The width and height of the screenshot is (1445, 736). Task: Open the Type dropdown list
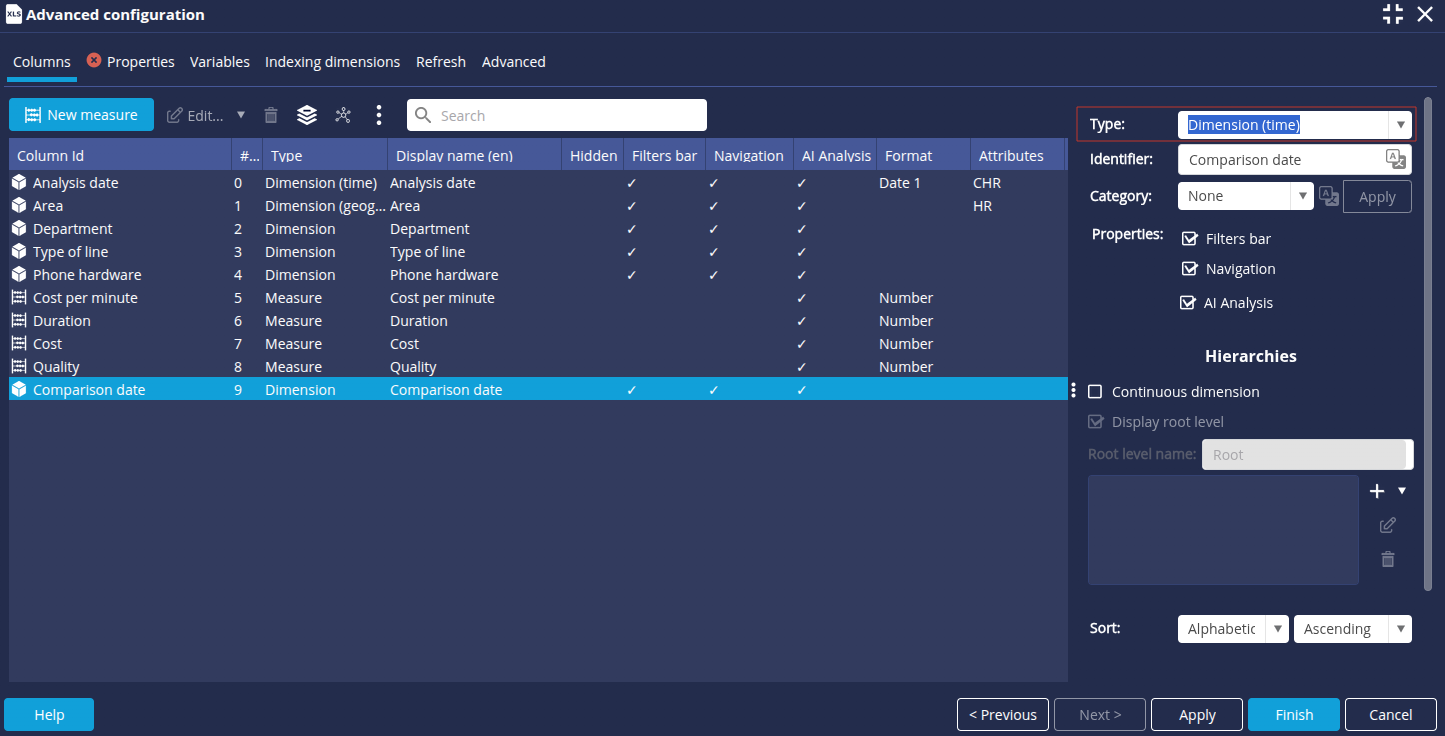1400,125
